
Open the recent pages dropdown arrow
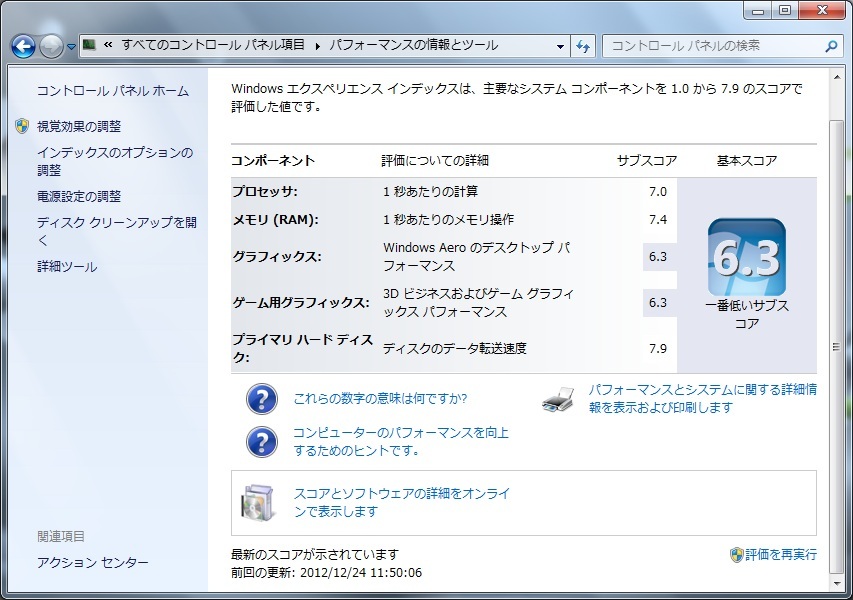click(x=71, y=47)
